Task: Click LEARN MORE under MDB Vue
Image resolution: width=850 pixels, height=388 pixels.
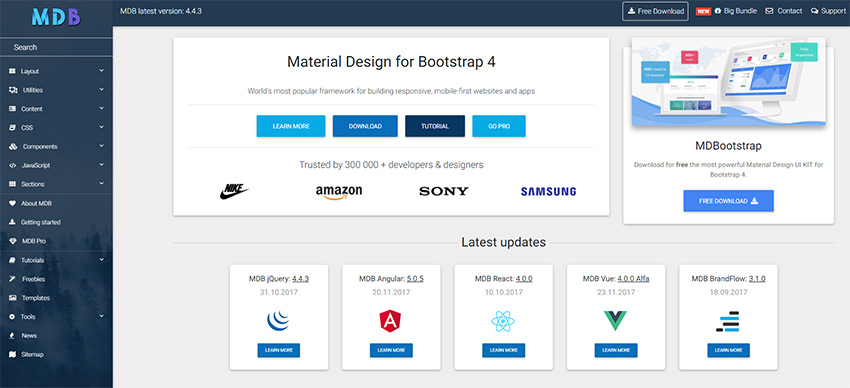Action: [x=616, y=351]
